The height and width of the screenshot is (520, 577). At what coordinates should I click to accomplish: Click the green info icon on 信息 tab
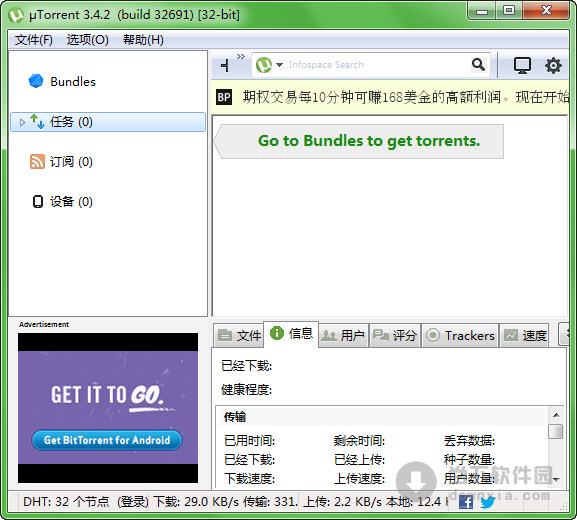click(277, 333)
